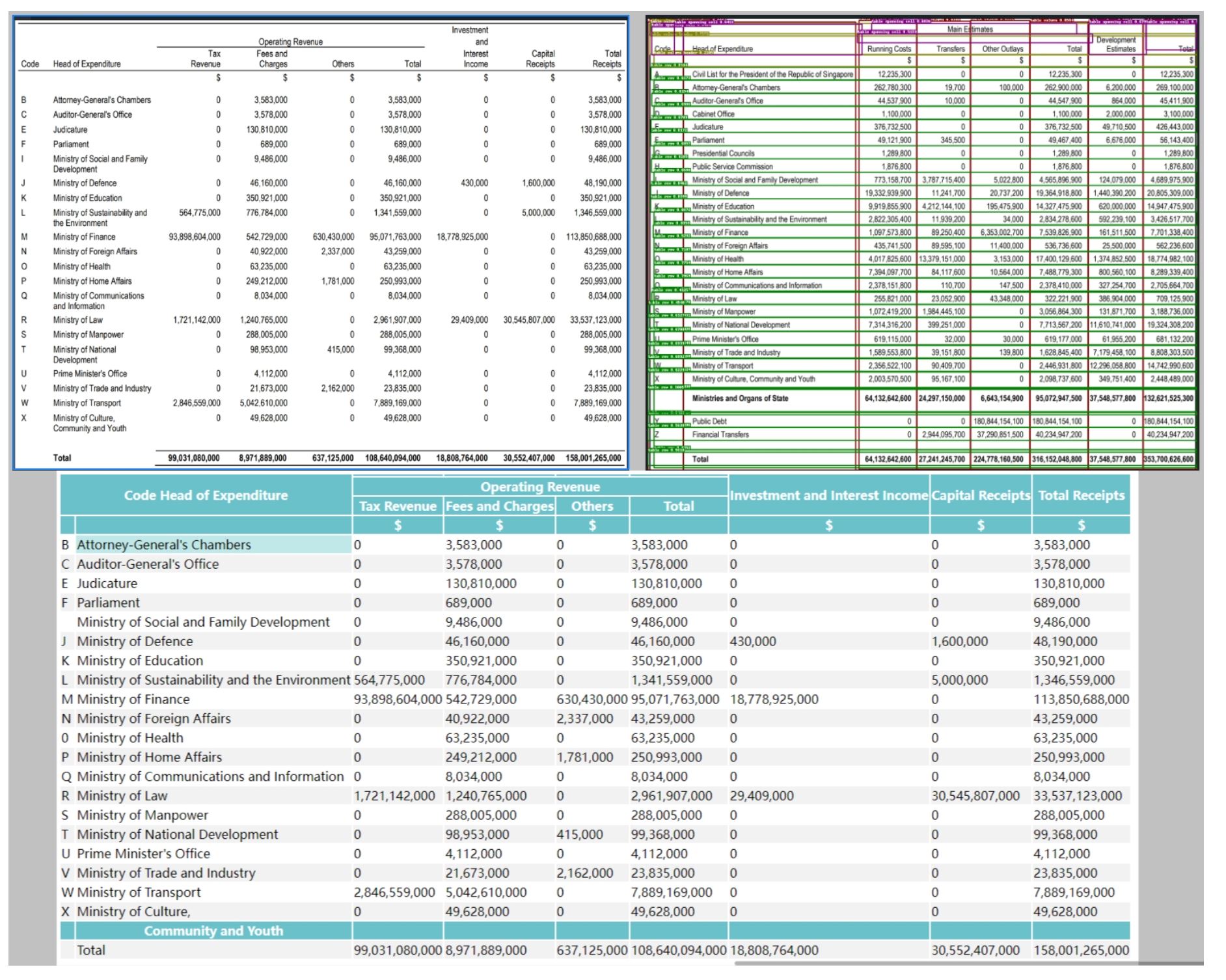
Task: Click the Fees and Charges header in teal table
Action: 499,506
